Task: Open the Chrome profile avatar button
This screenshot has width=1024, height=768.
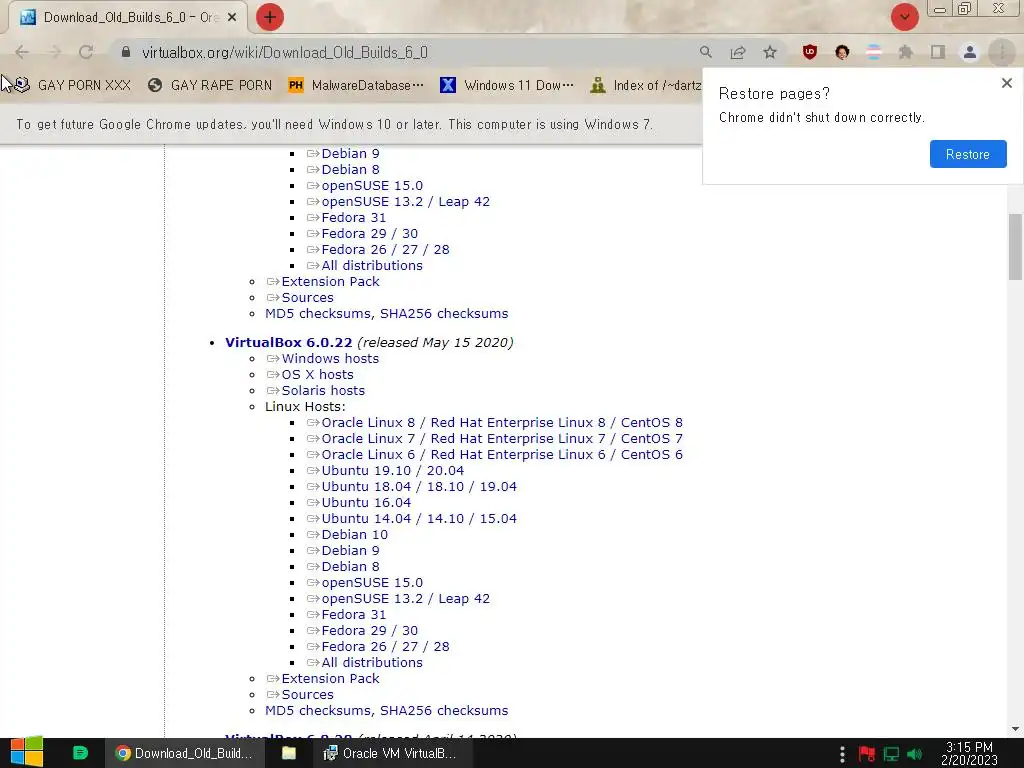Action: pyautogui.click(x=970, y=52)
